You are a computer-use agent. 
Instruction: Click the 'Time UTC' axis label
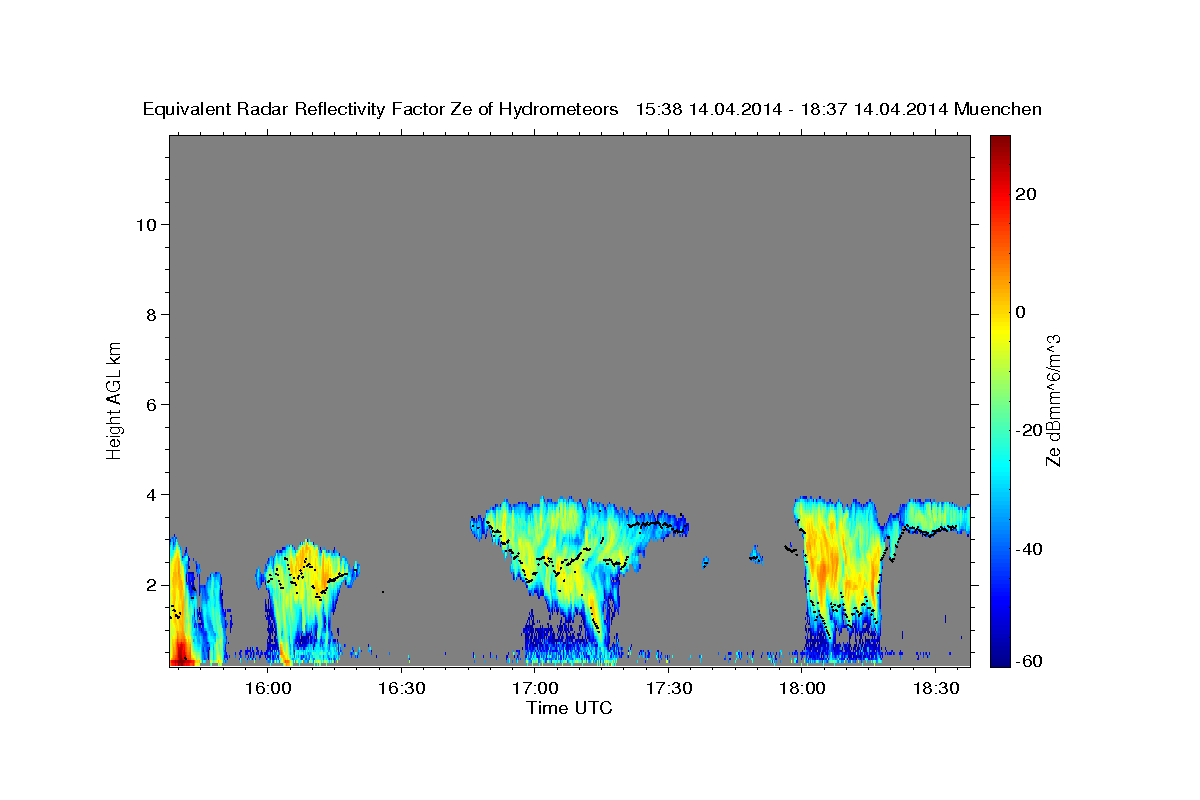569,708
